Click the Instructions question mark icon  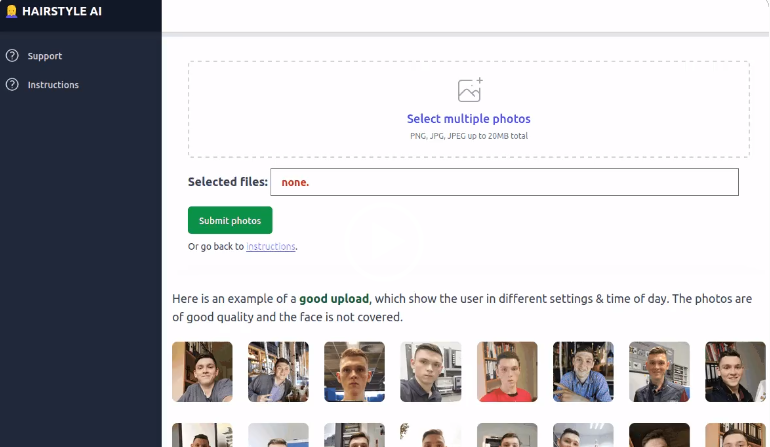tap(12, 84)
